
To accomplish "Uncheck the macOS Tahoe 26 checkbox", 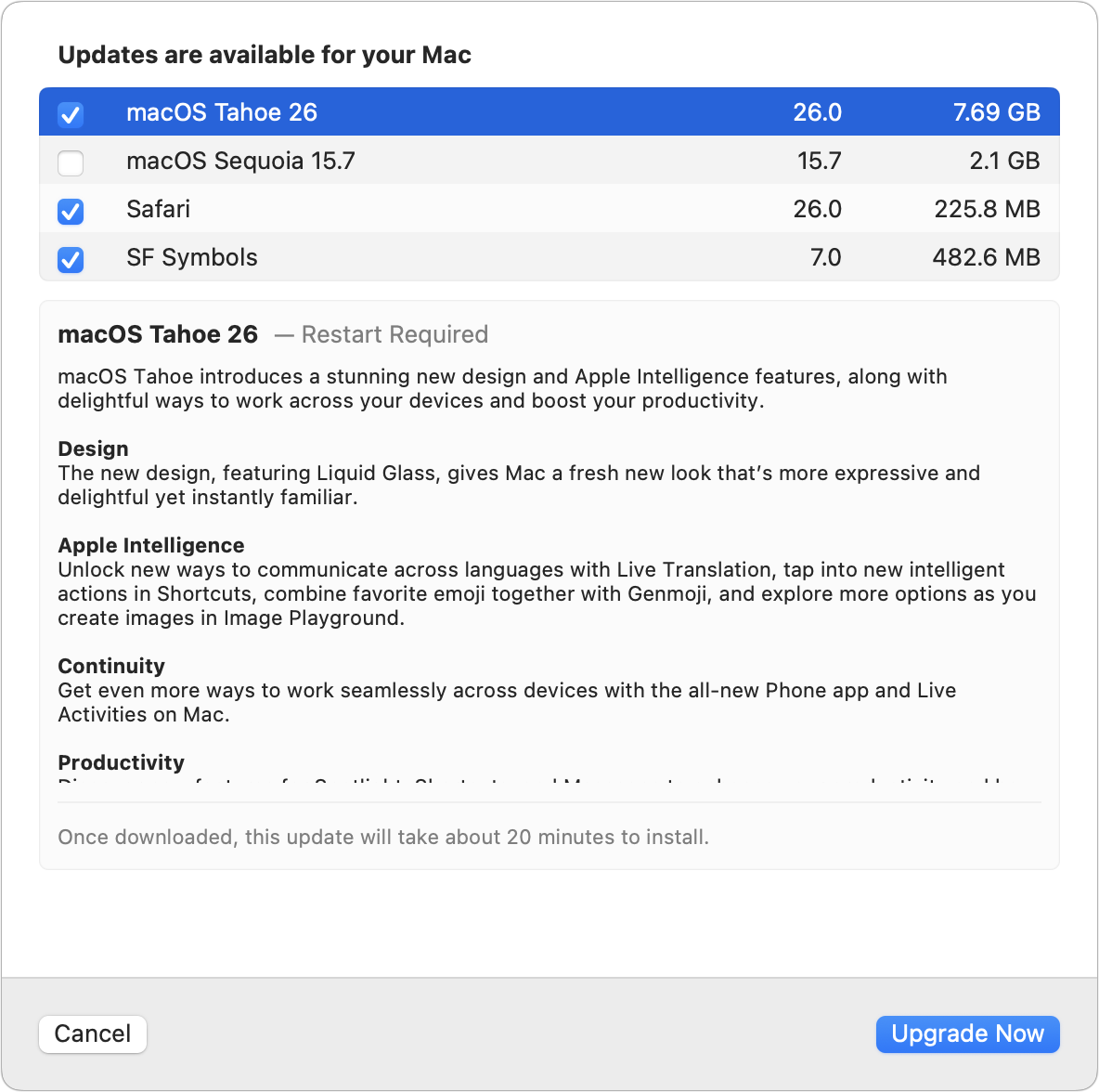I will 71,114.
